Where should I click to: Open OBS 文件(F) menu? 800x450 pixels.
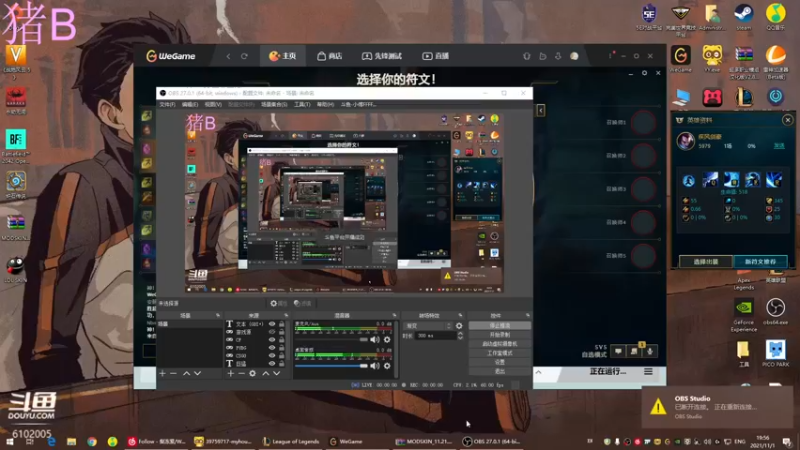click(x=167, y=104)
